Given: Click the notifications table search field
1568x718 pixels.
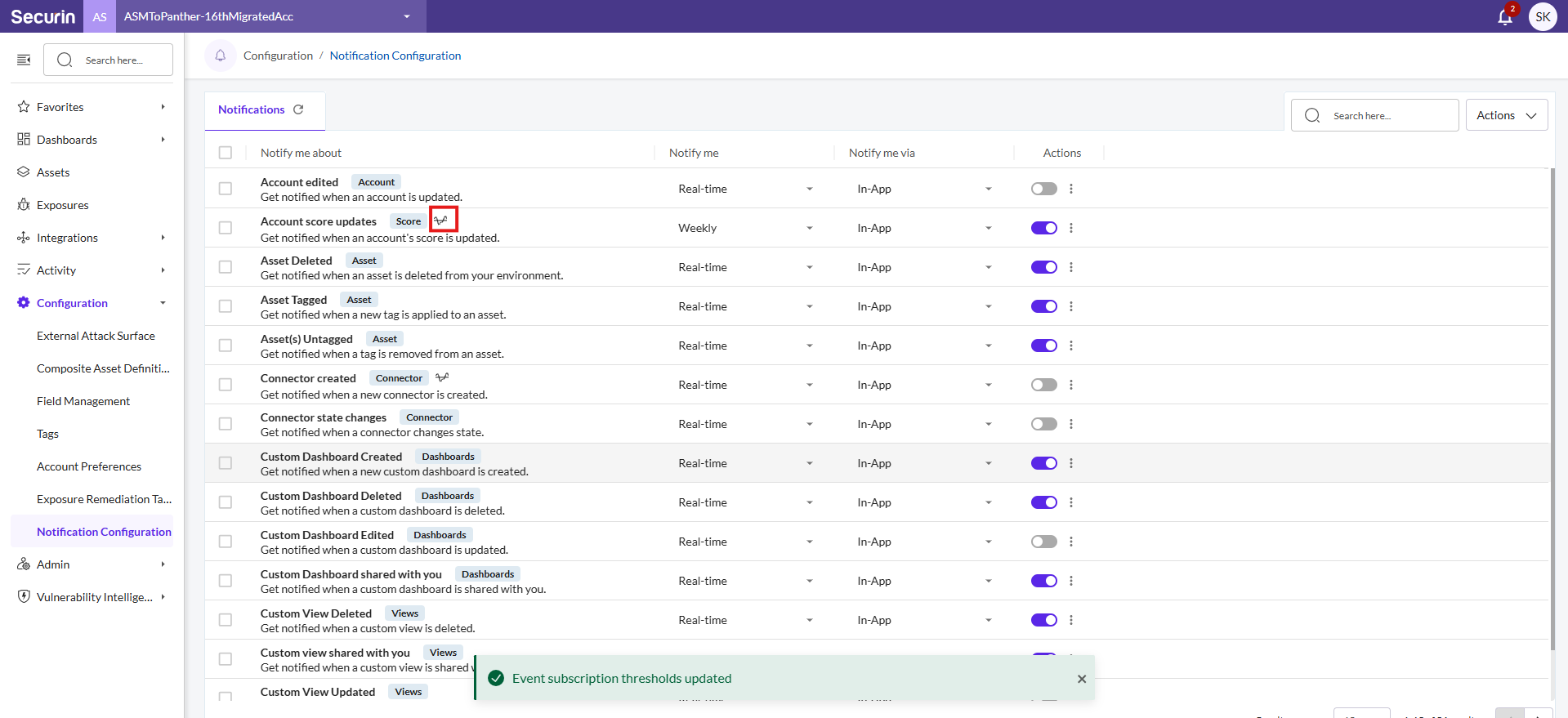Looking at the screenshot, I should 1374,115.
